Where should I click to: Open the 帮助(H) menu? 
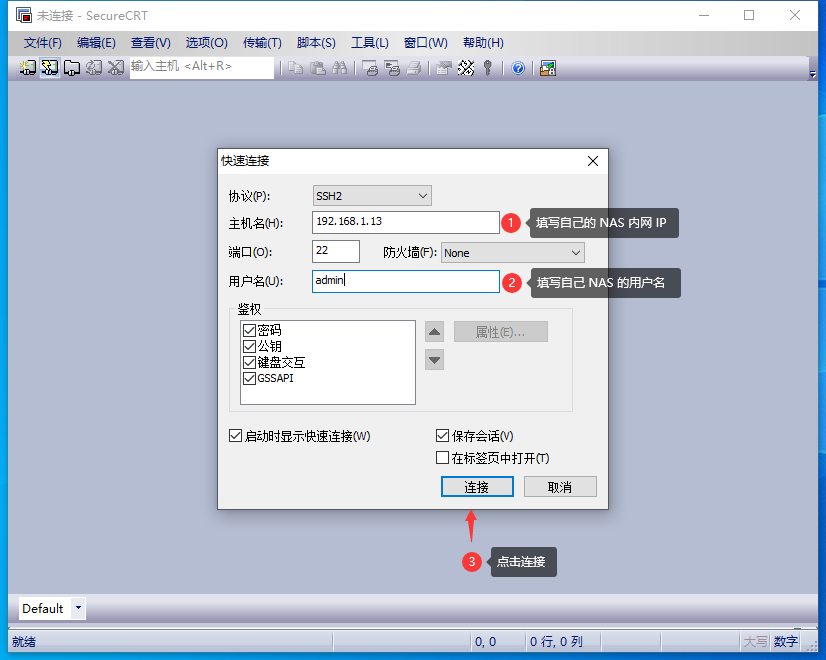click(483, 43)
